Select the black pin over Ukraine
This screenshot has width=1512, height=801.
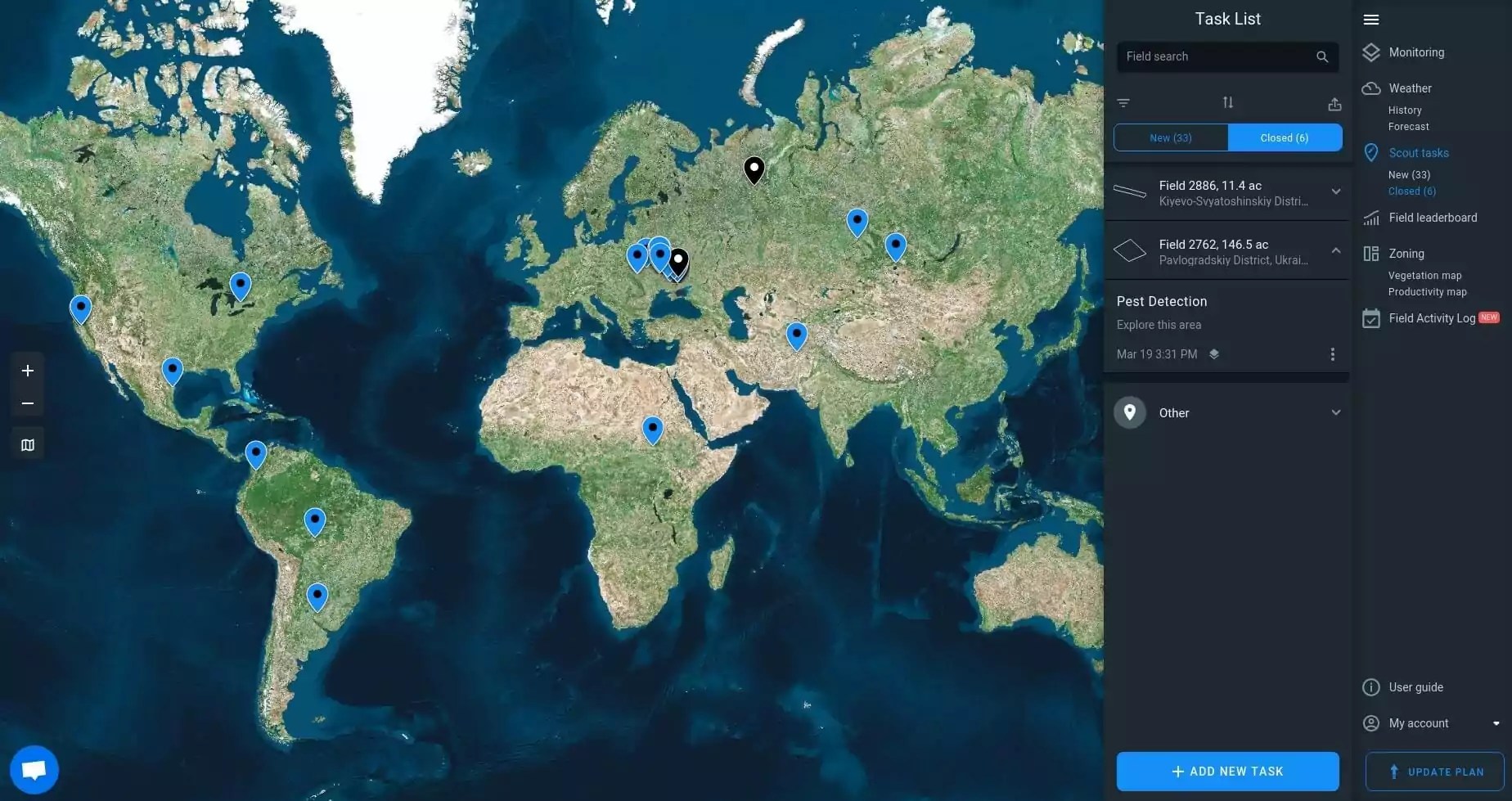tap(678, 261)
